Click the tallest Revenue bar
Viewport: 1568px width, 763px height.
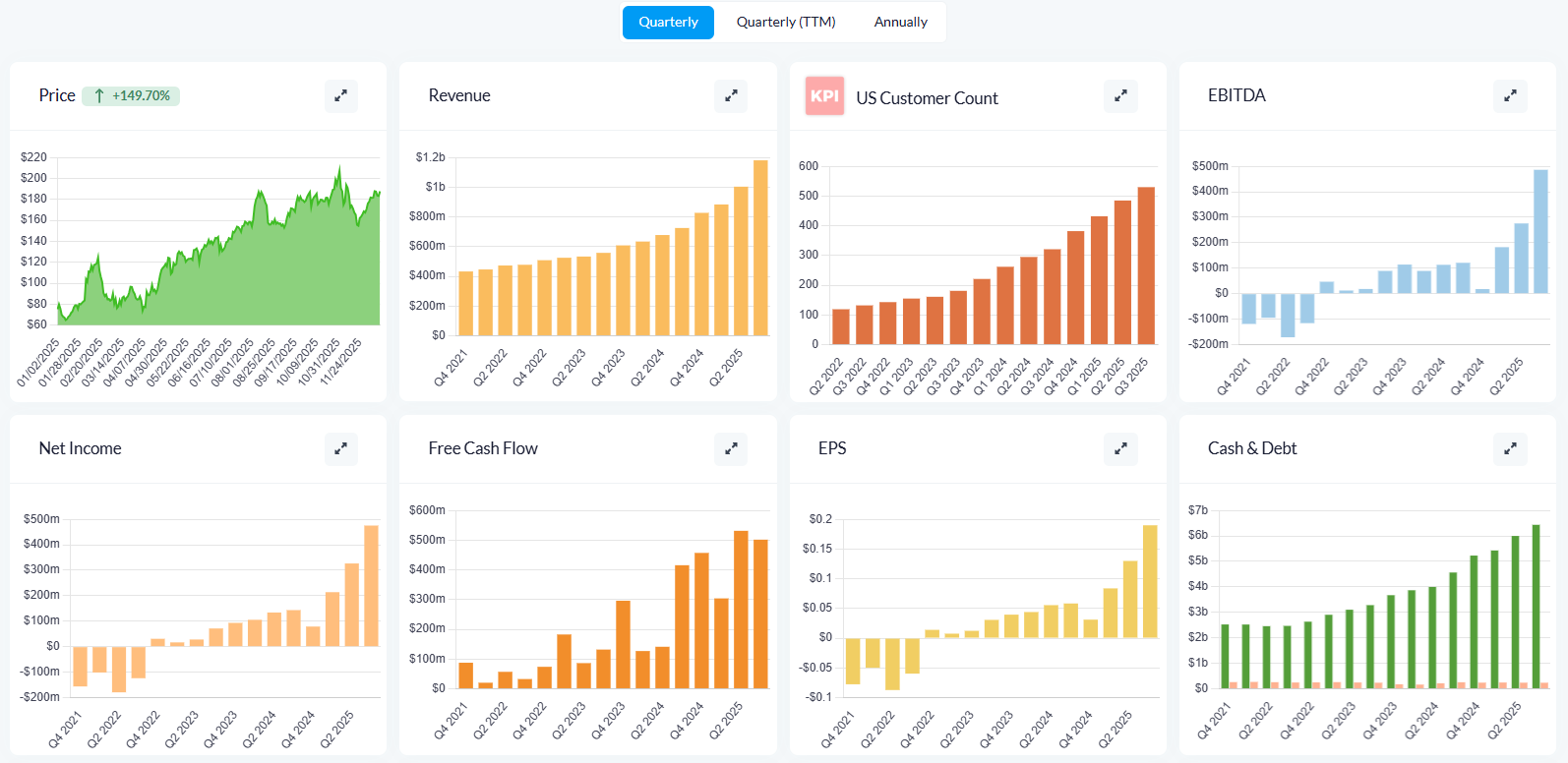pyautogui.click(x=760, y=248)
